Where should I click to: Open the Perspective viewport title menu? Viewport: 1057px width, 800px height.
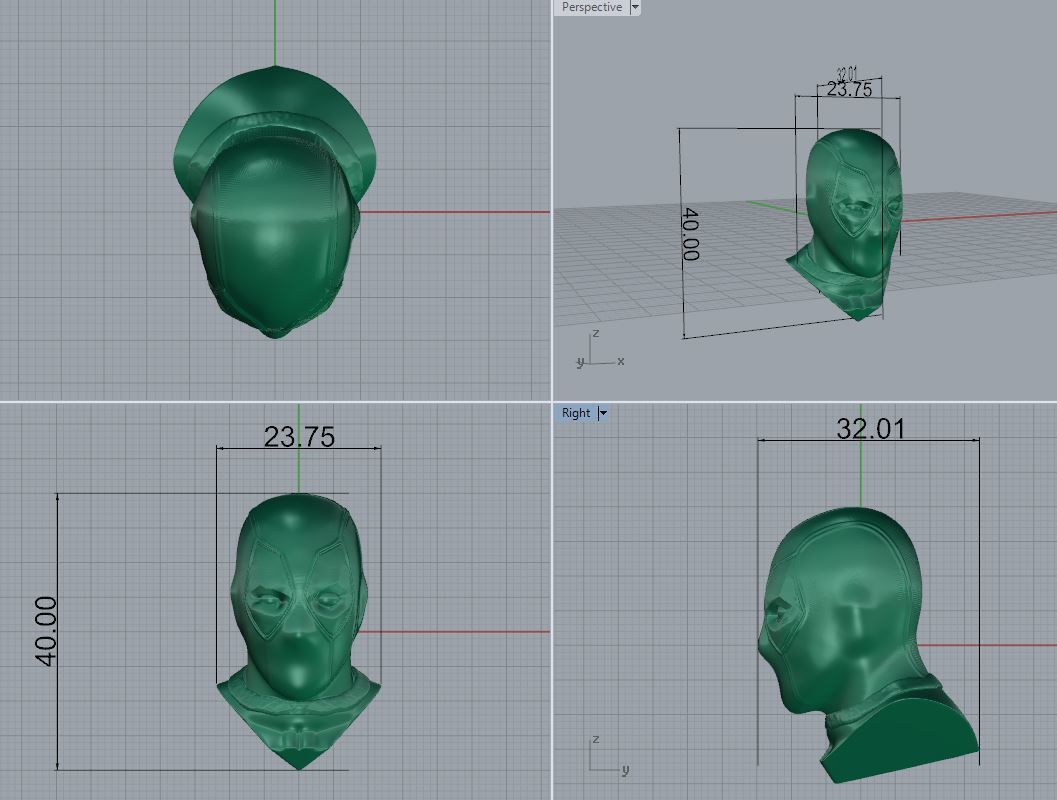pos(591,7)
